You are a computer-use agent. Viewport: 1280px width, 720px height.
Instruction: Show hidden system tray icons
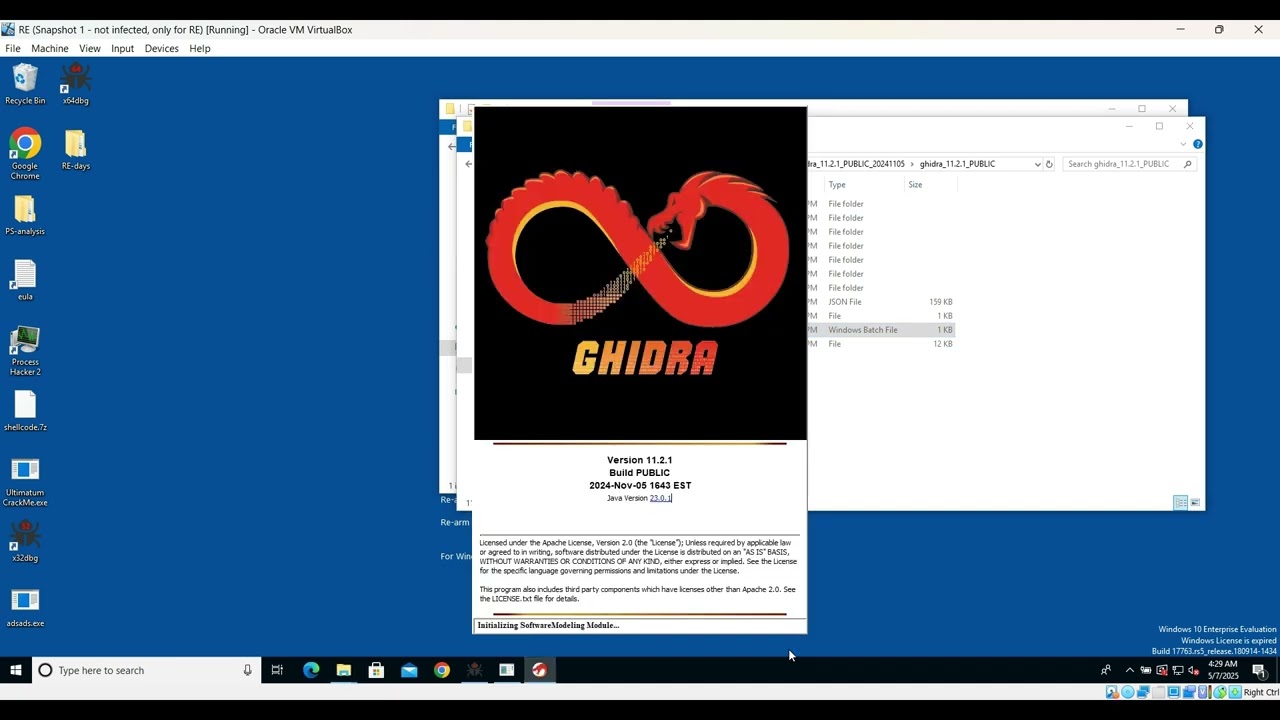1130,670
